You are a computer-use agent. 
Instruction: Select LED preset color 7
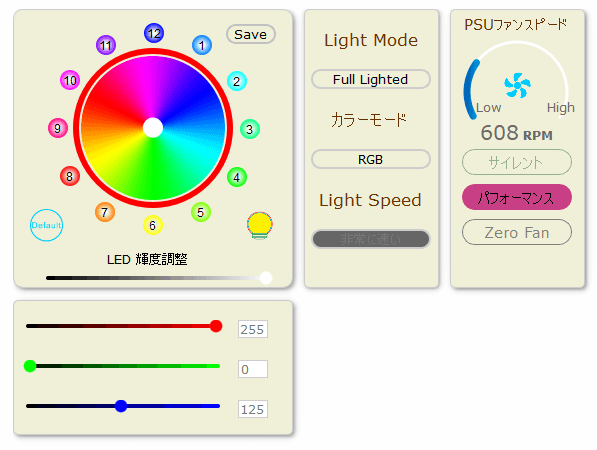click(105, 212)
